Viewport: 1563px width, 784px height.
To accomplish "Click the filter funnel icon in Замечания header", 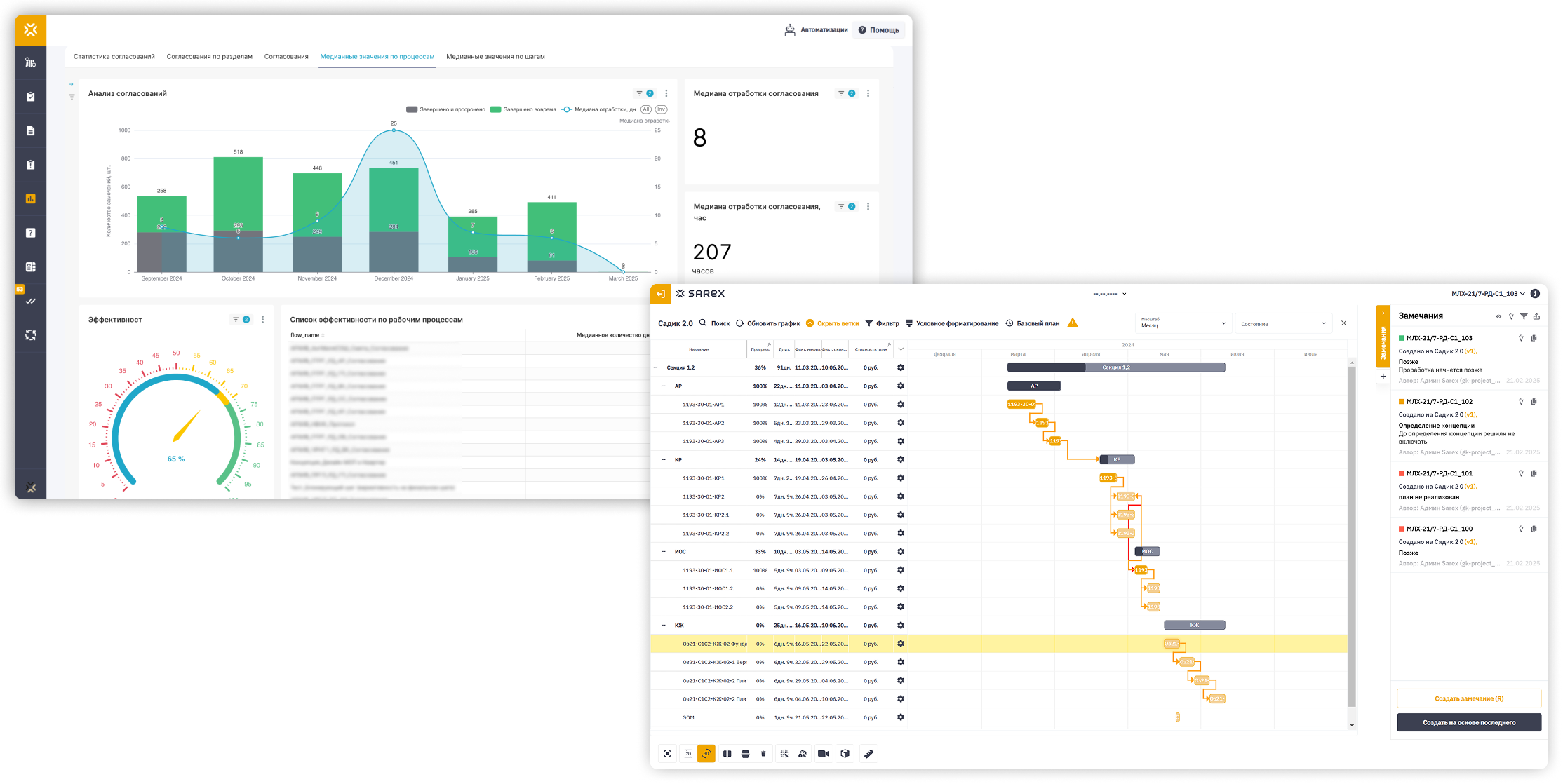I will [x=1524, y=316].
